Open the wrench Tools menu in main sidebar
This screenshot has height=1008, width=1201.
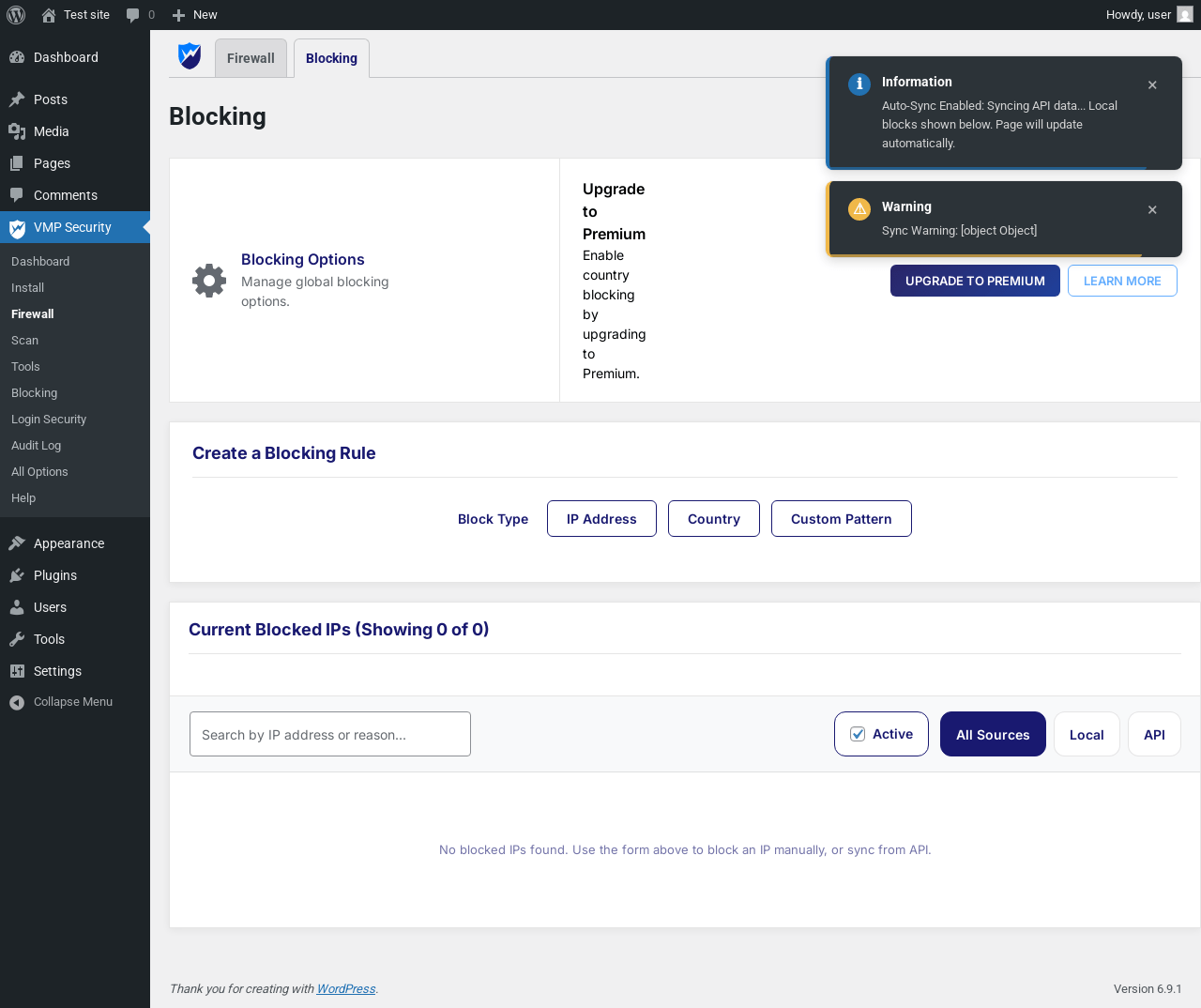[75, 639]
